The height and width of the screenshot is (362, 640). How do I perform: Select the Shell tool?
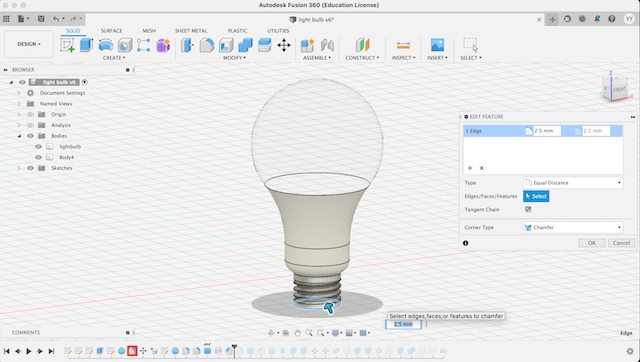226,45
